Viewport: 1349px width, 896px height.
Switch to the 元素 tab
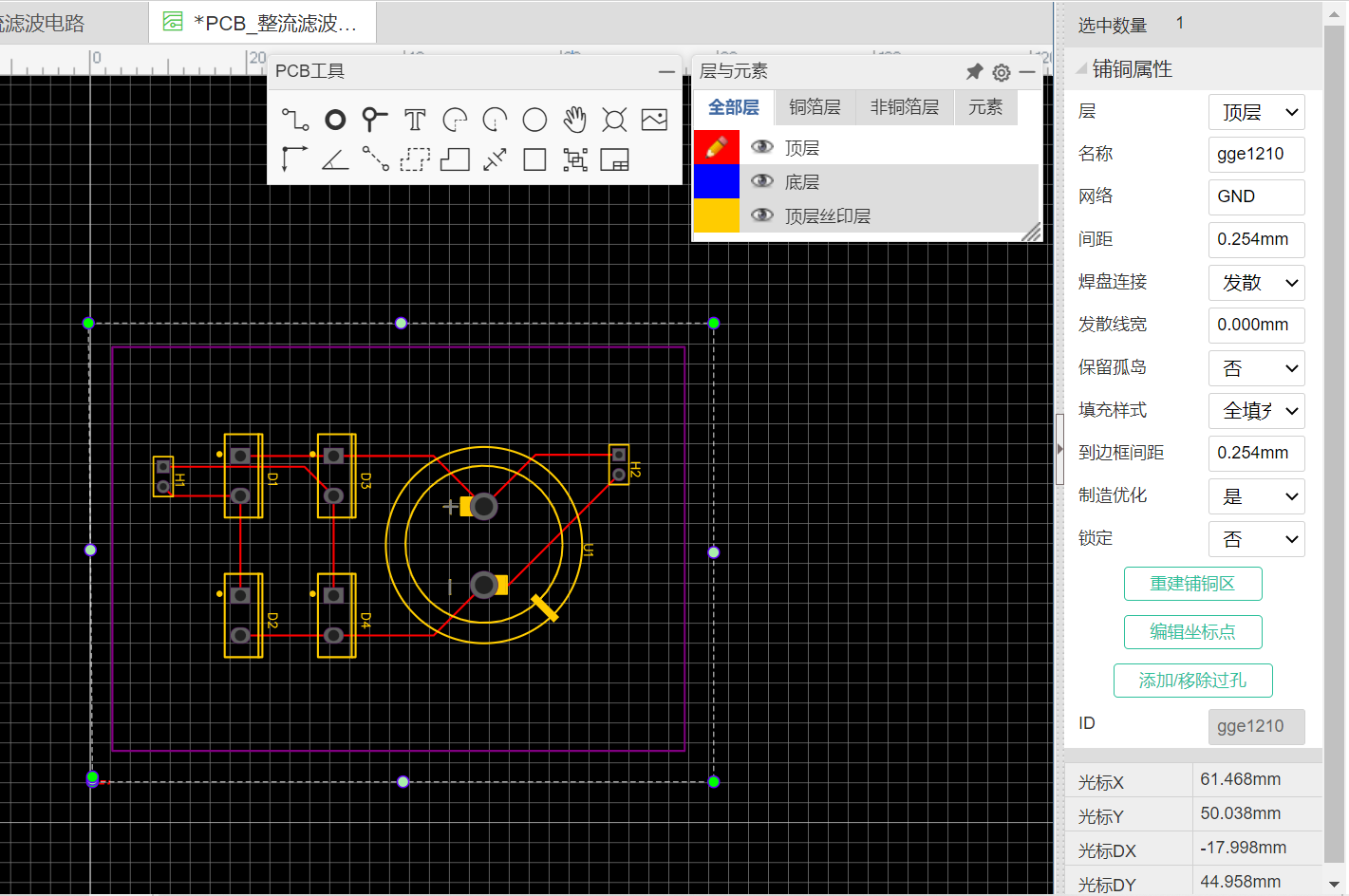click(984, 107)
